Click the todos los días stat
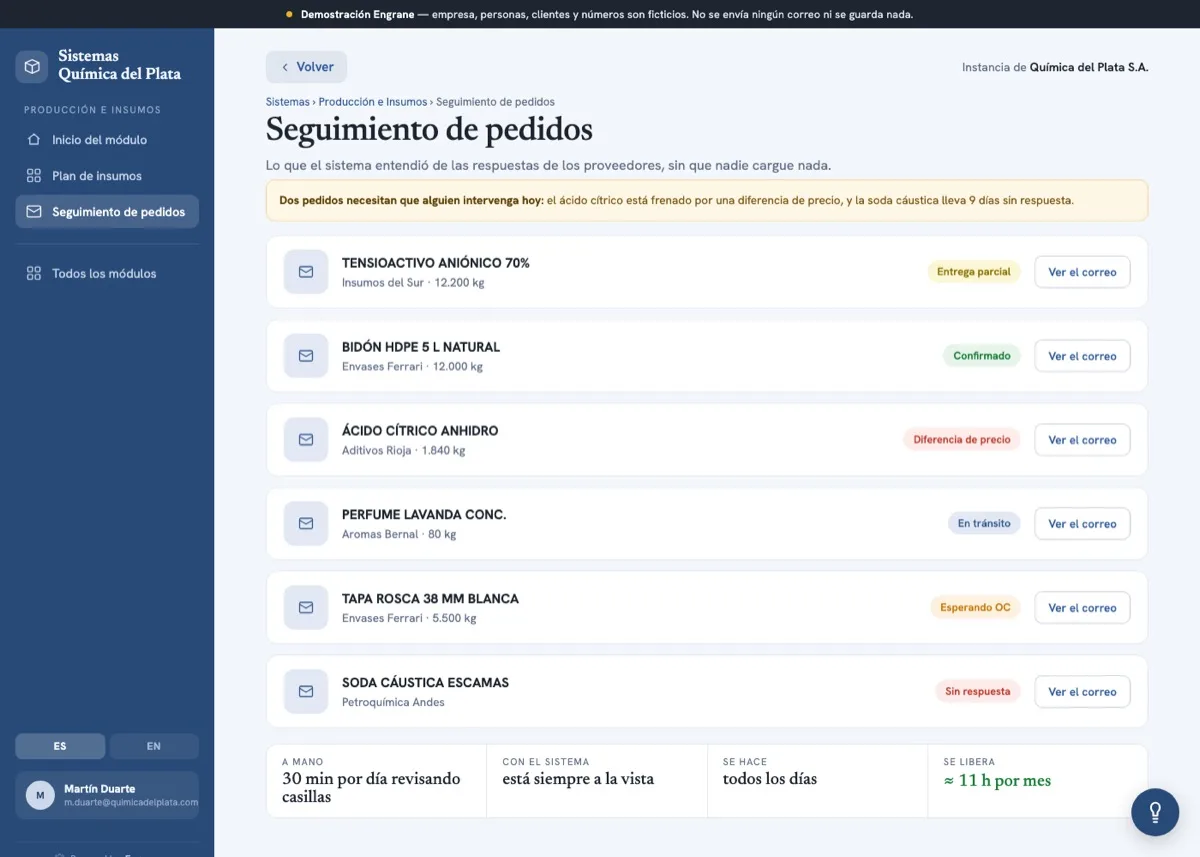The height and width of the screenshot is (857, 1200). point(770,779)
